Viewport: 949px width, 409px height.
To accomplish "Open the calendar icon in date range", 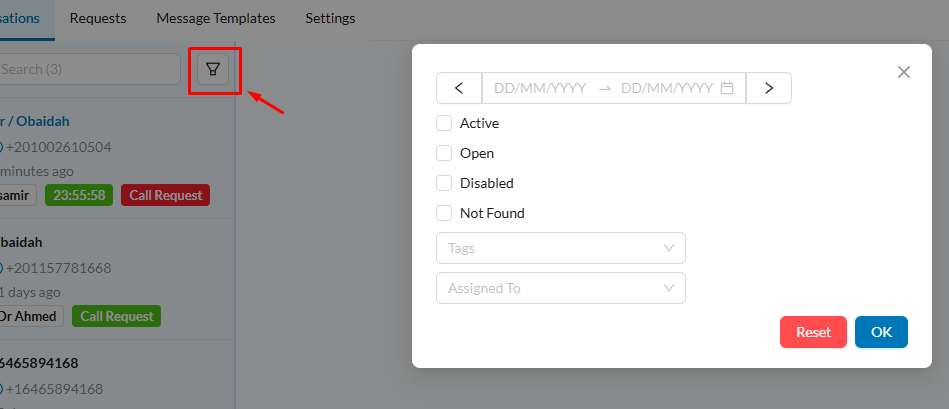I will coord(727,88).
